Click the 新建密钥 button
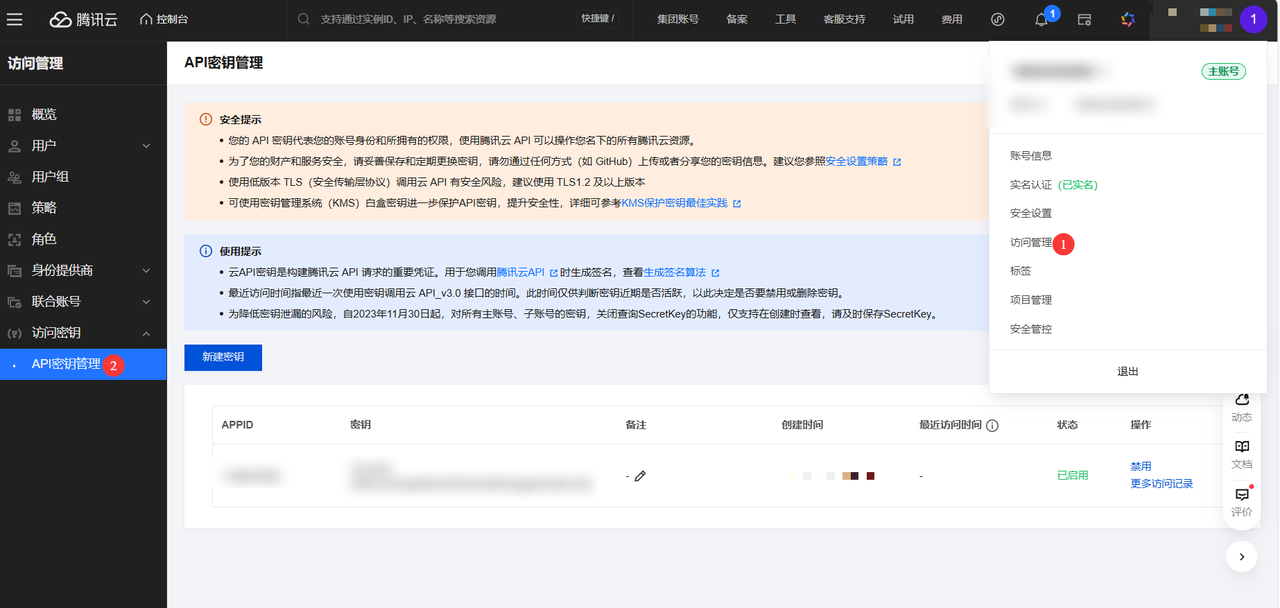This screenshot has height=608, width=1280. click(222, 357)
